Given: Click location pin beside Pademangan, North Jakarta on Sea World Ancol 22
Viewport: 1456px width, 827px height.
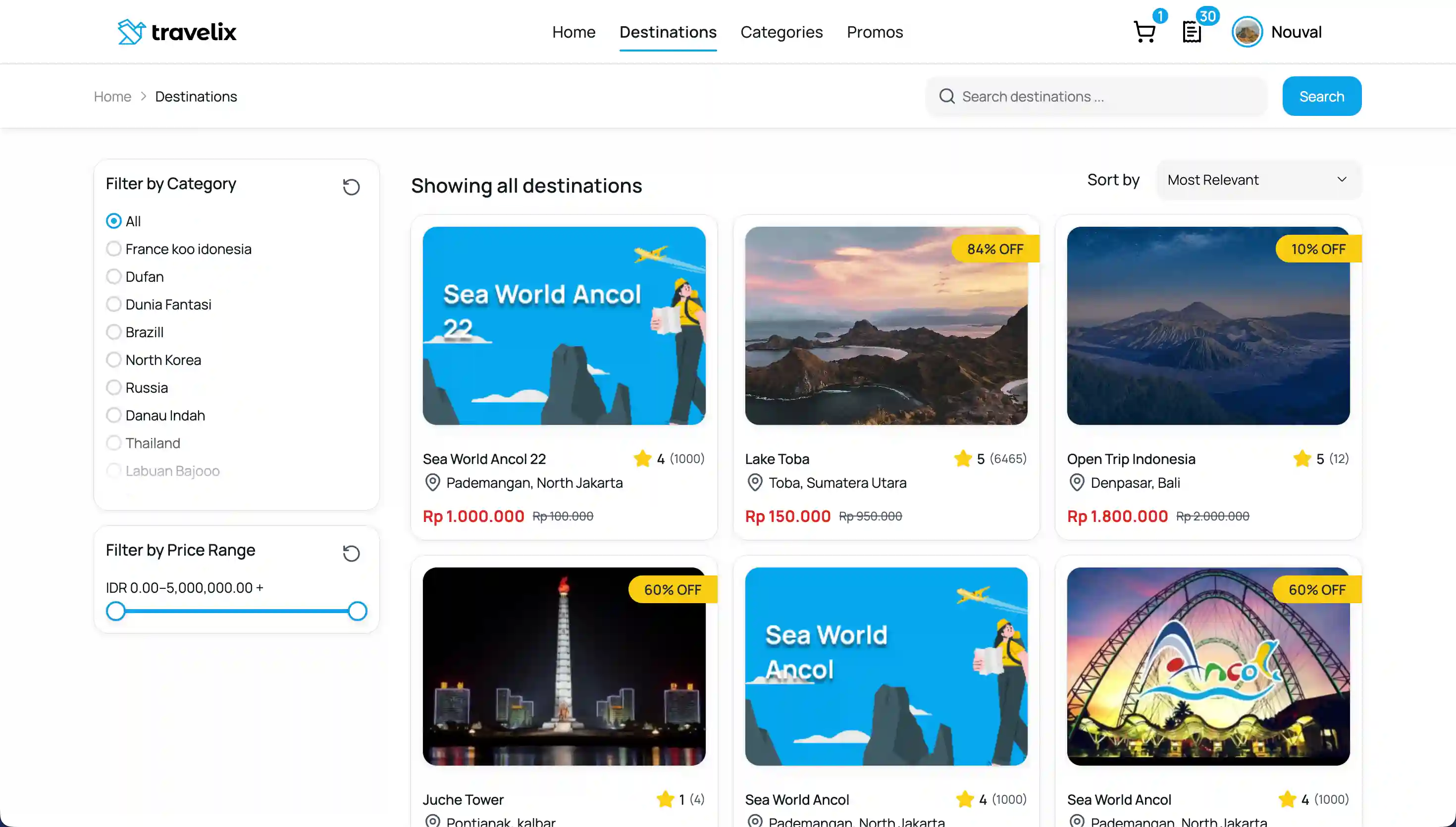Looking at the screenshot, I should tap(432, 483).
